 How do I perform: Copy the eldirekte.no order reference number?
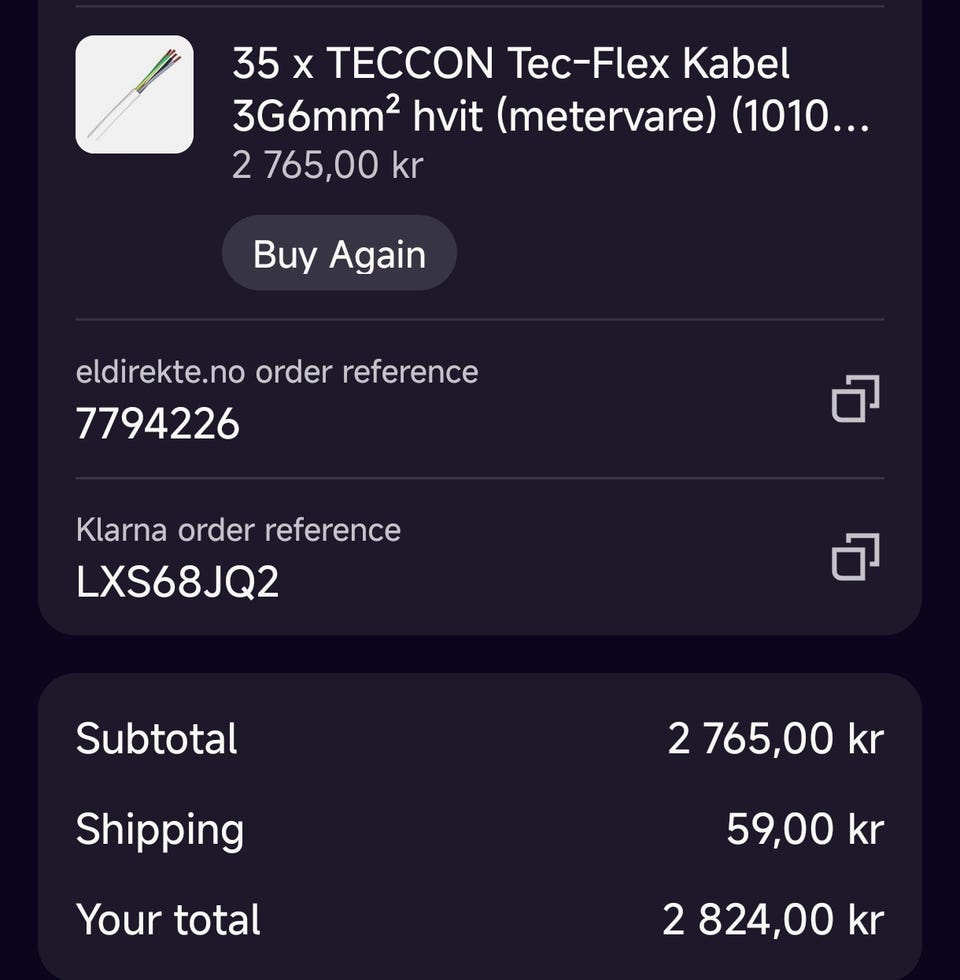click(x=855, y=398)
